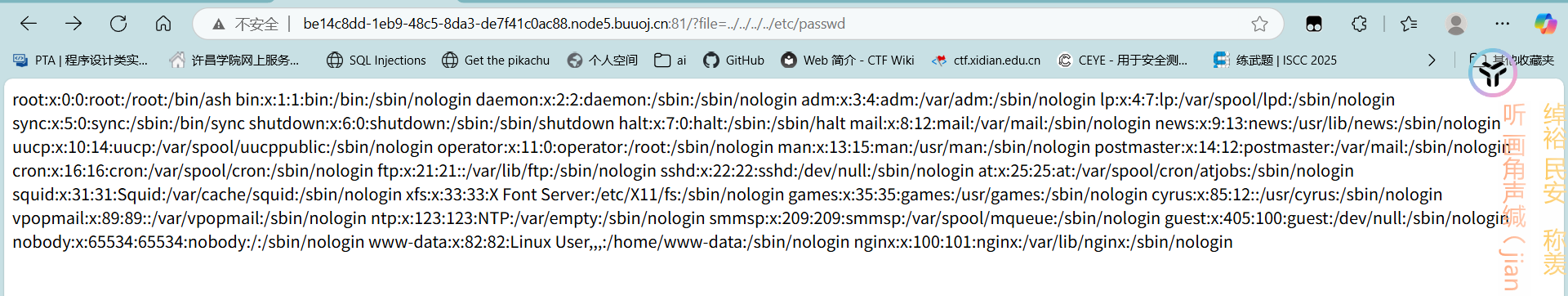1568x296 pixels.
Task: Open SQL Injections bookmark
Action: 376,60
